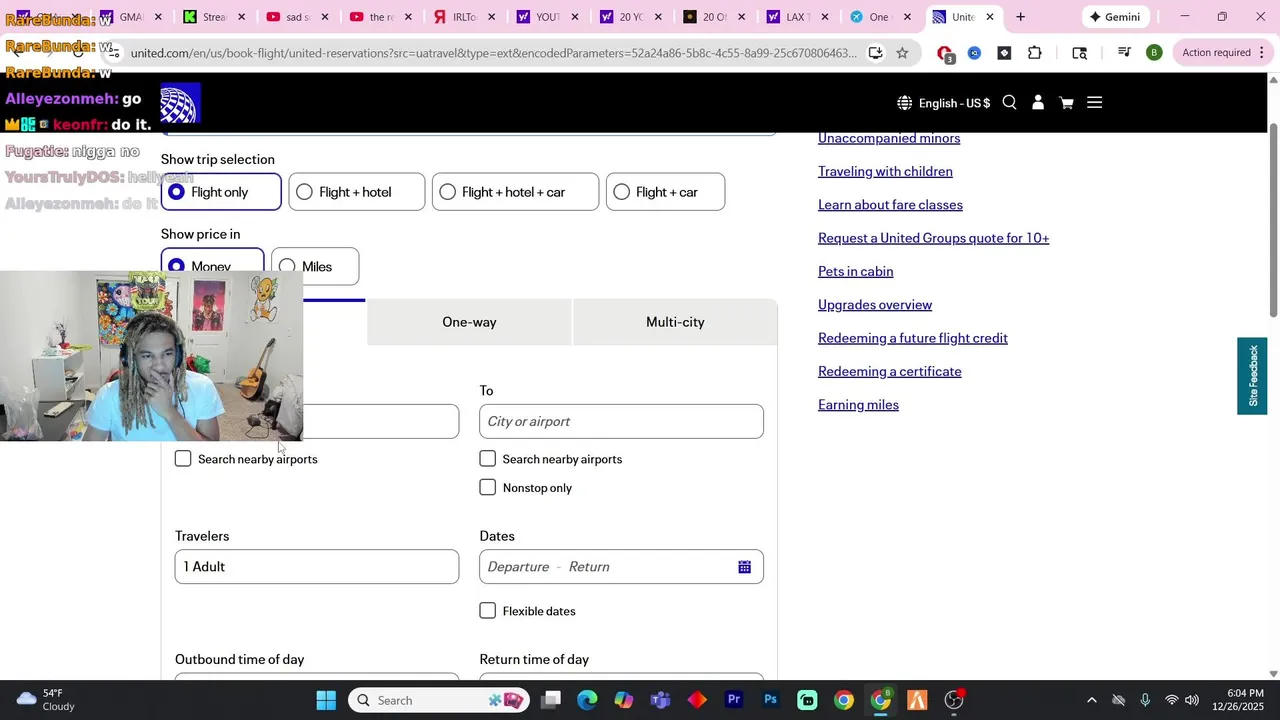Screen dimensions: 1280x720
Task: Open the Pets in cabin link
Action: pos(855,271)
